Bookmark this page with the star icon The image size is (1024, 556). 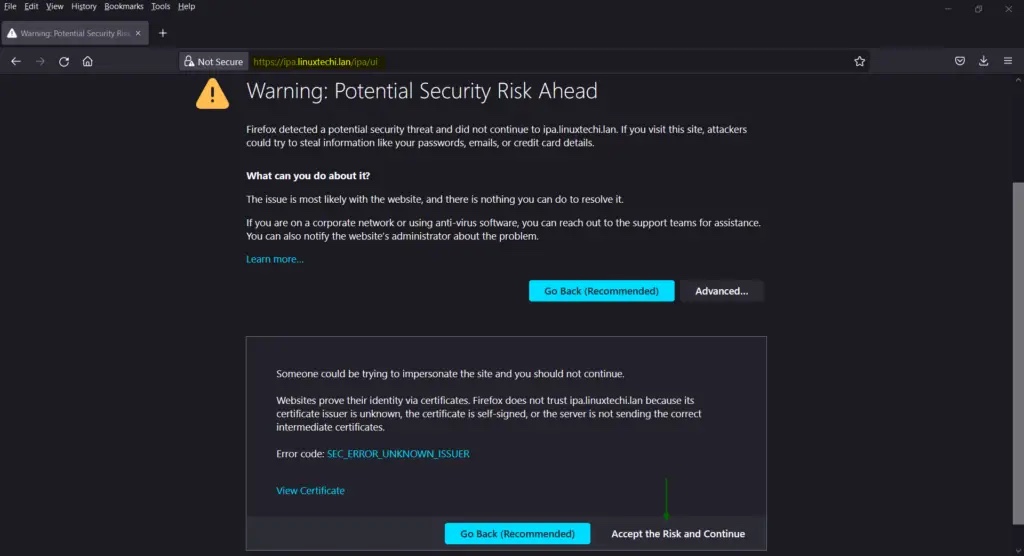pos(859,61)
